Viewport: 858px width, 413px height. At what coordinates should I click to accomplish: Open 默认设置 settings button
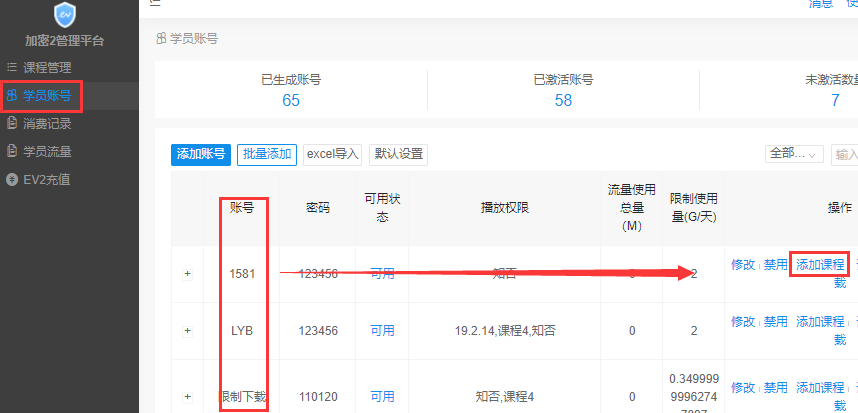pos(398,154)
